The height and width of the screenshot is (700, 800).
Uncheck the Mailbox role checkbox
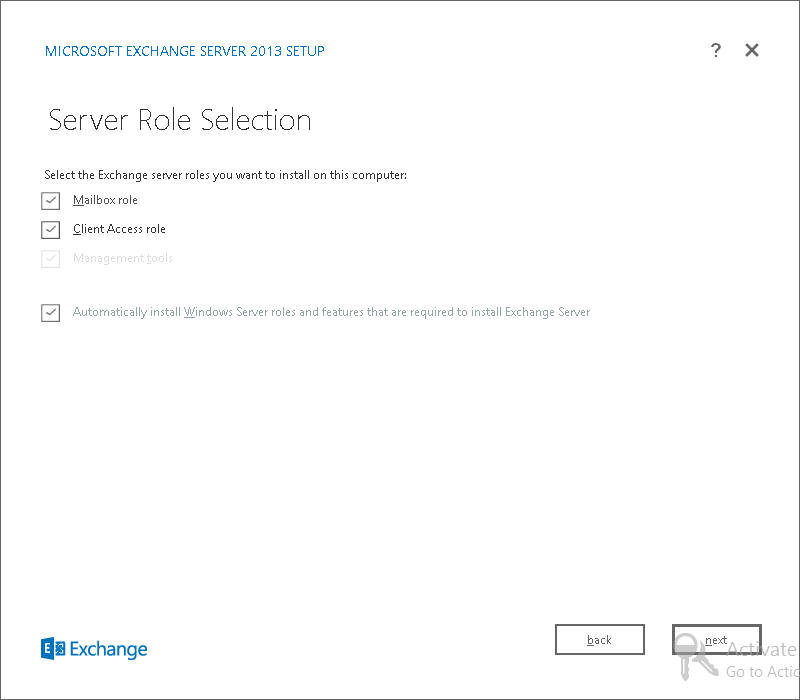coord(51,201)
